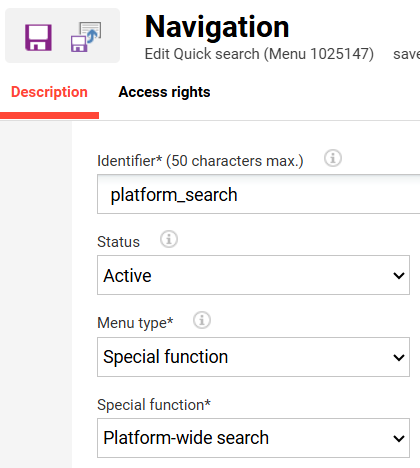Click the chevron arrow in Special function select
420x468 pixels.
(399, 438)
